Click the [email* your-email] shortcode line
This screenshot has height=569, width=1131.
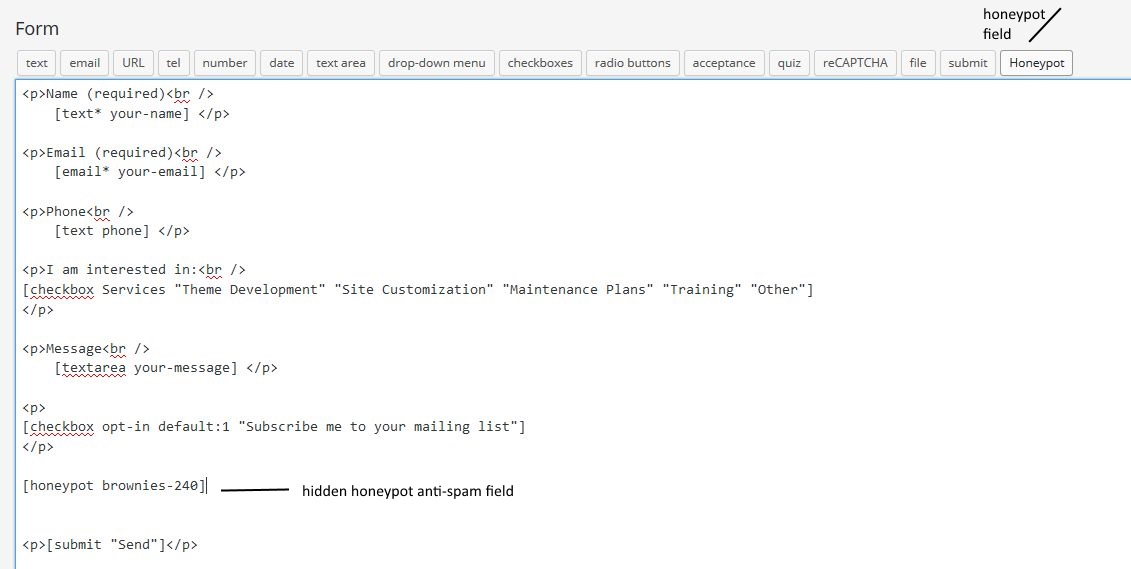tap(150, 172)
